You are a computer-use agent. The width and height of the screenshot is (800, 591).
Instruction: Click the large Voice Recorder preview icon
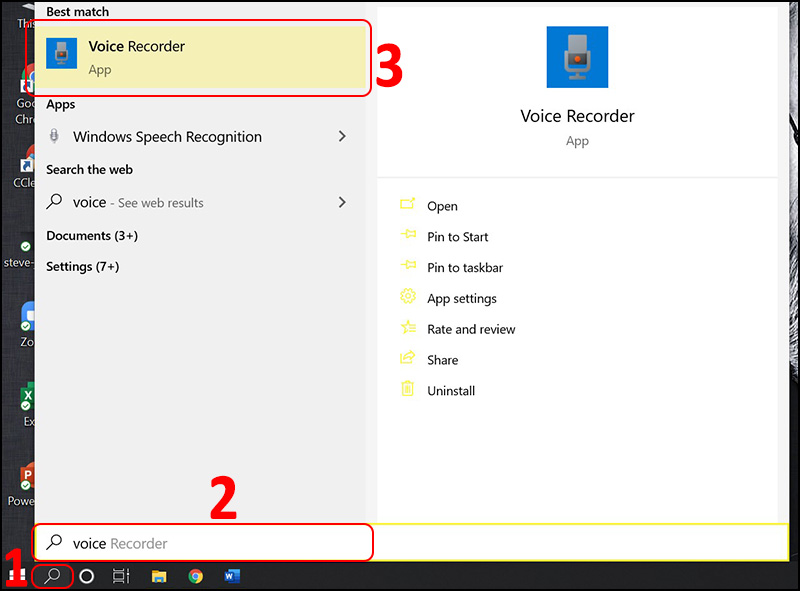tap(577, 57)
